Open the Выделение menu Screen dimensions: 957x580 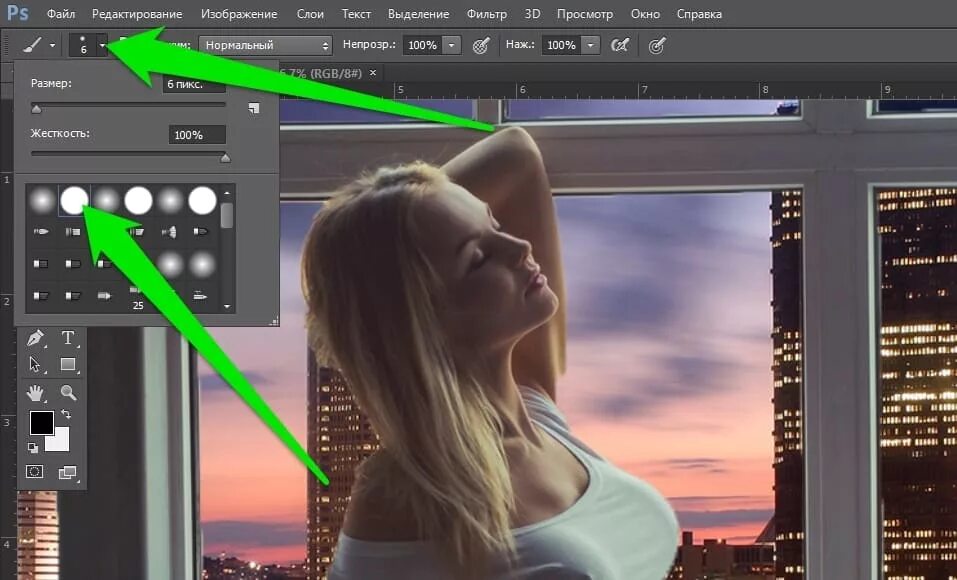[419, 13]
